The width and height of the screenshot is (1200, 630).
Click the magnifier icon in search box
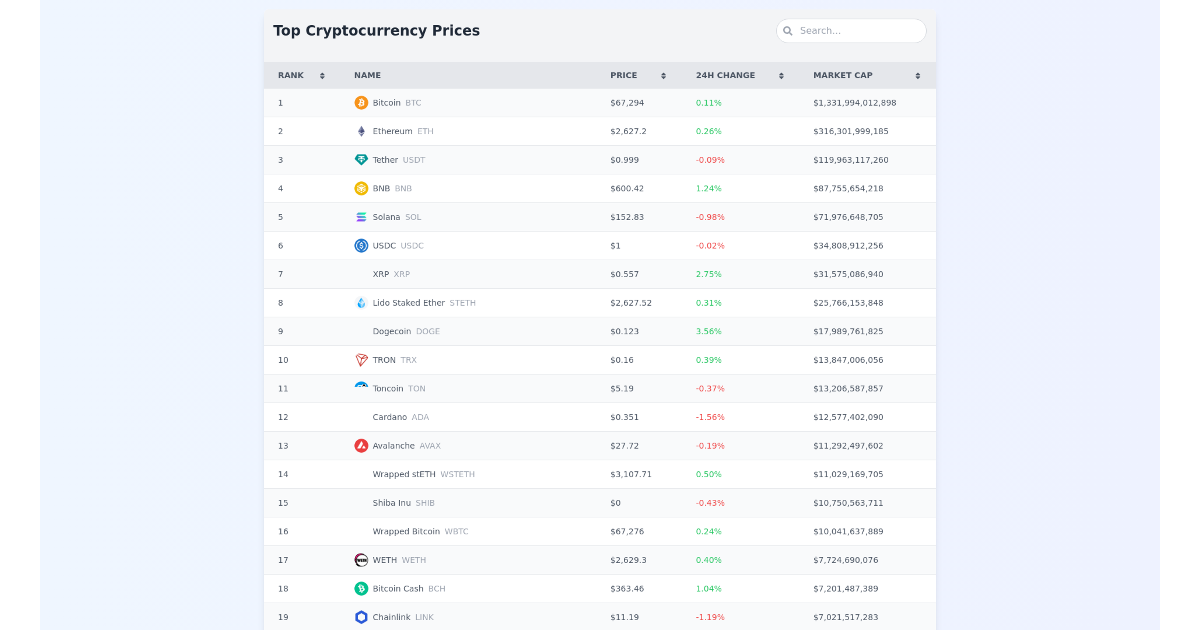(788, 31)
